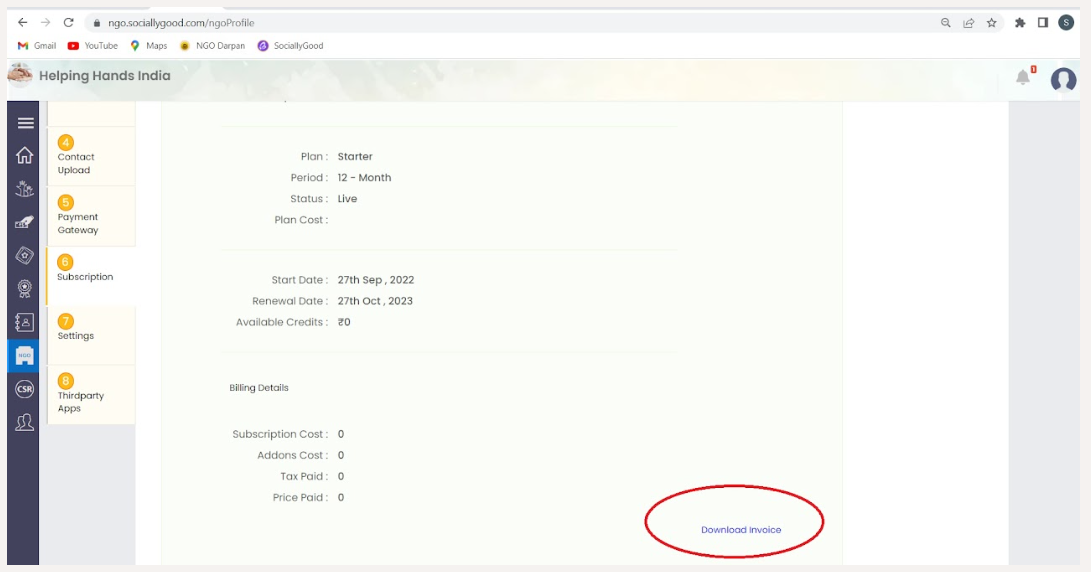Viewport: 1091px width, 572px height.
Task: Open browser zoom magnifier icon
Action: tap(946, 23)
